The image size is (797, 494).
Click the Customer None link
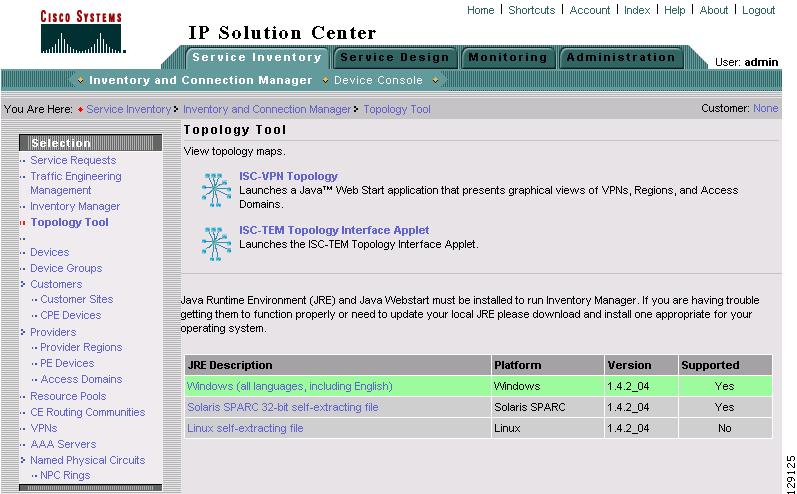(765, 108)
